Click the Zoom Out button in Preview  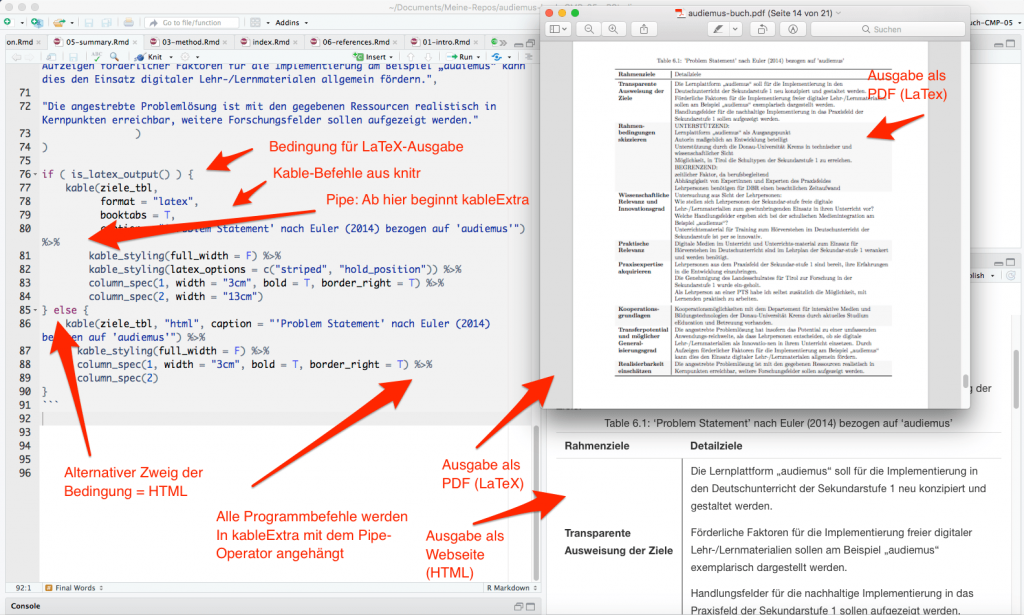tap(589, 29)
